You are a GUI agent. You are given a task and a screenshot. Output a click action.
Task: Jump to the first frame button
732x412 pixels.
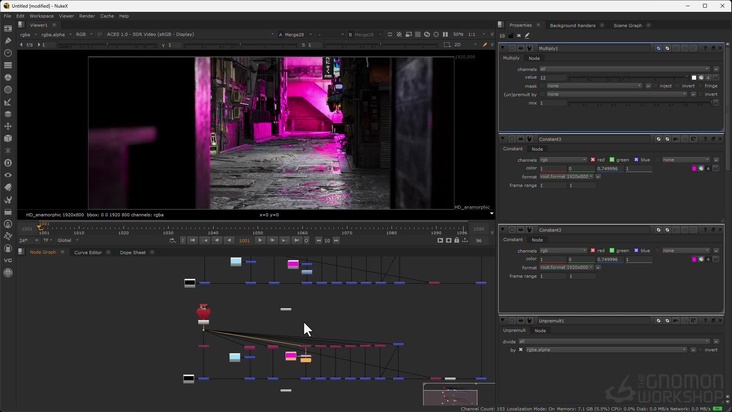(193, 240)
